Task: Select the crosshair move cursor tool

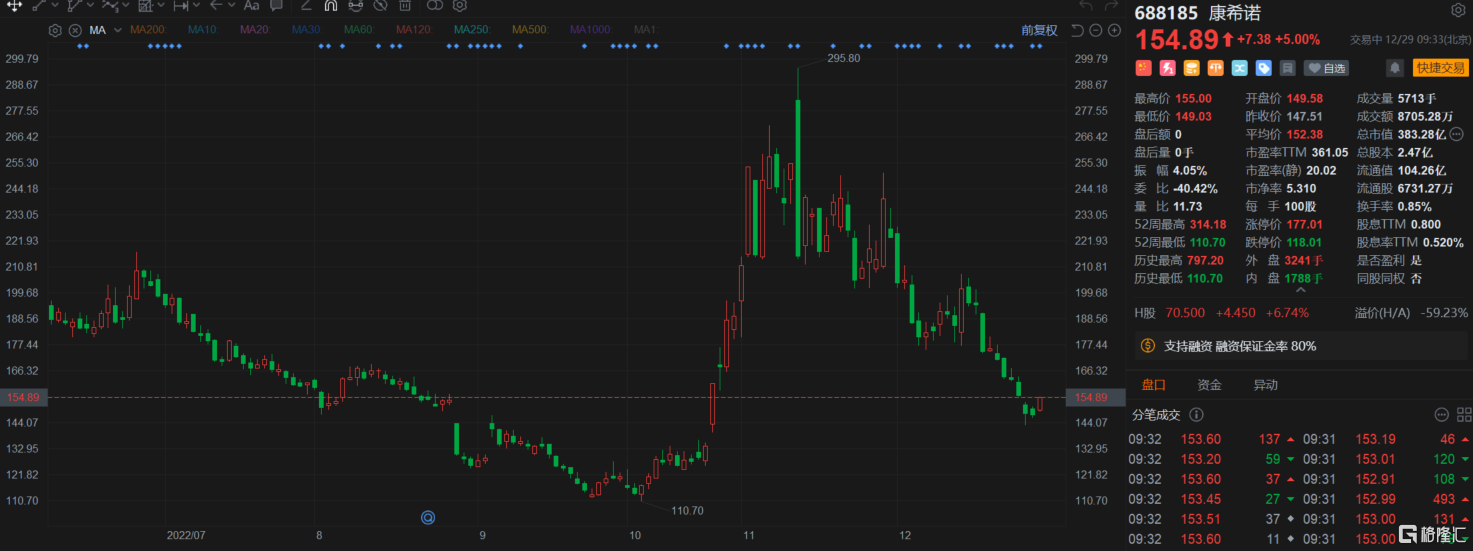Action: (x=14, y=5)
